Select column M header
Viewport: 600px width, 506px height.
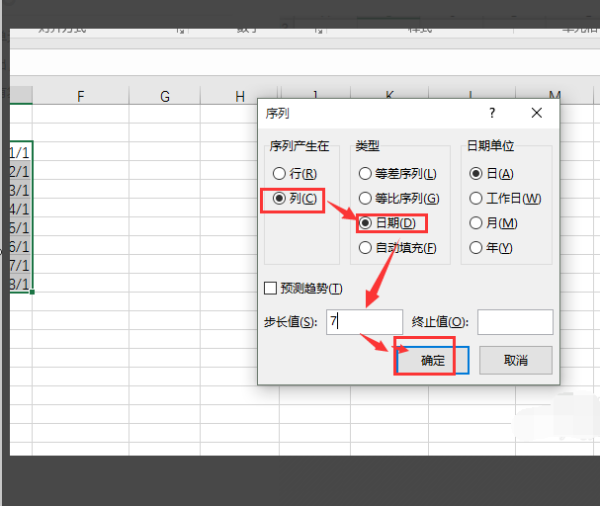pos(554,95)
